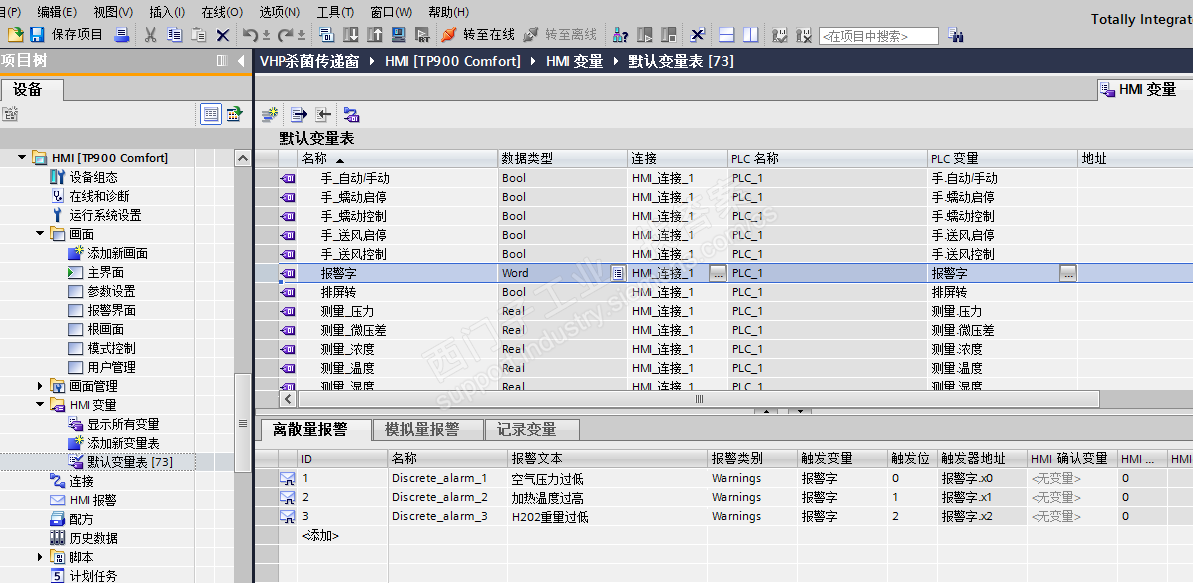Screen dimensions: 1193x583
Task: Click 添加新变量表 in tree
Action: click(123, 443)
